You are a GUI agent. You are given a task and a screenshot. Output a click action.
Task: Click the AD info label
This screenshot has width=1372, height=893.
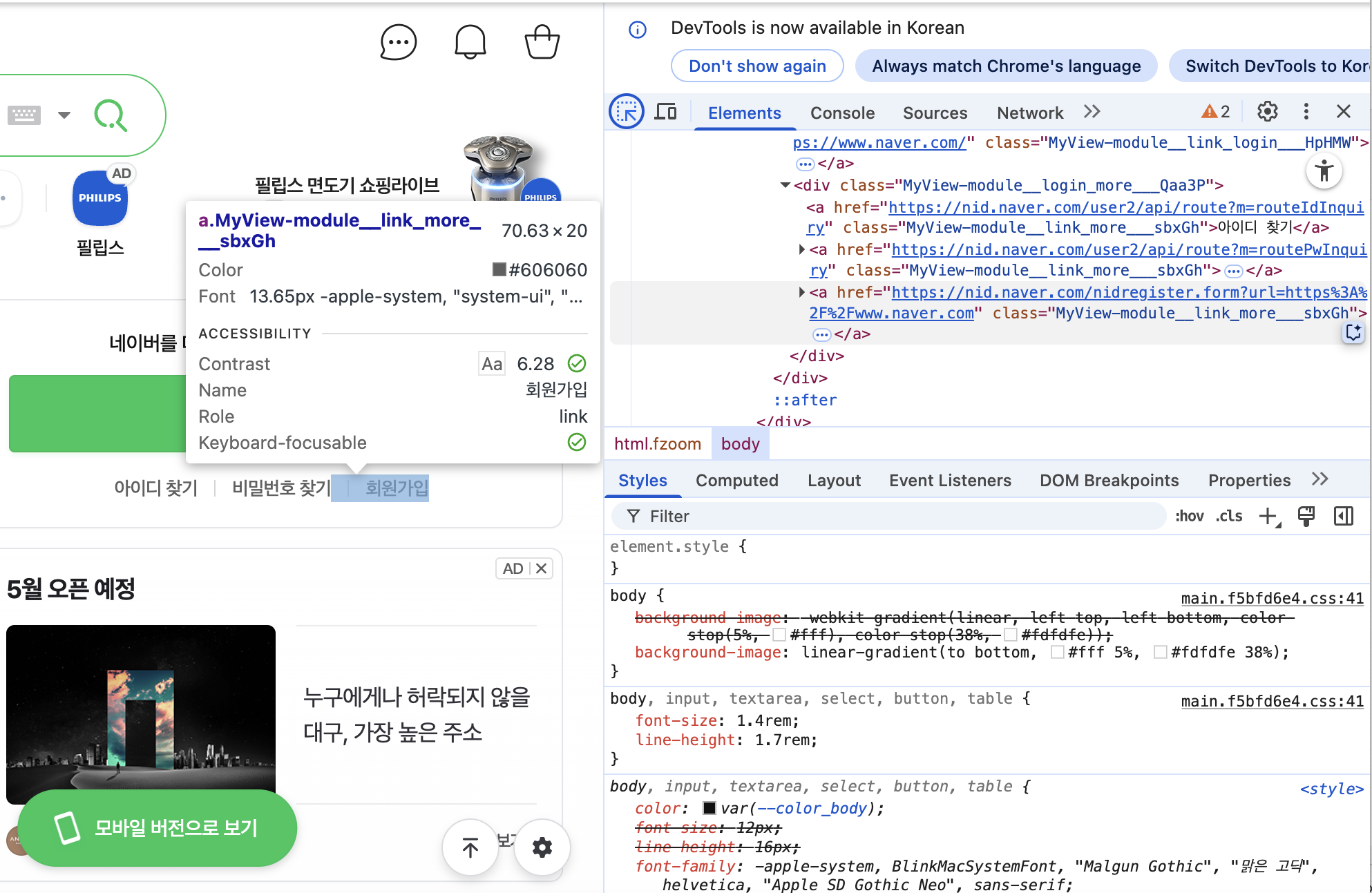pyautogui.click(x=513, y=568)
